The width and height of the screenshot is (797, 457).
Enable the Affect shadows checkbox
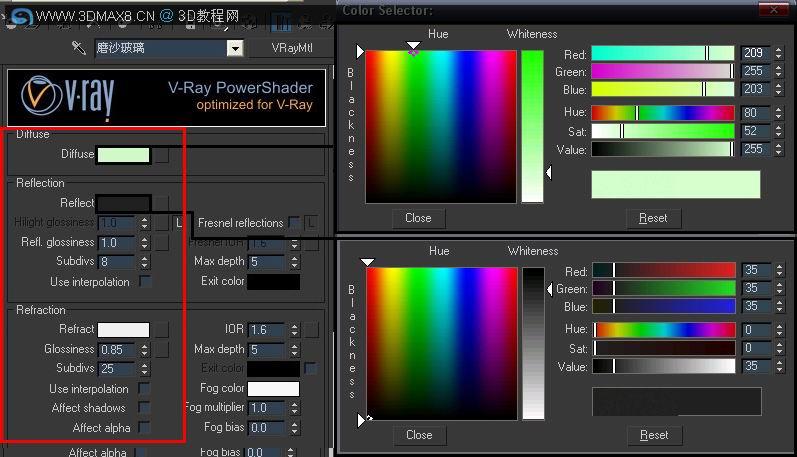pos(144,407)
